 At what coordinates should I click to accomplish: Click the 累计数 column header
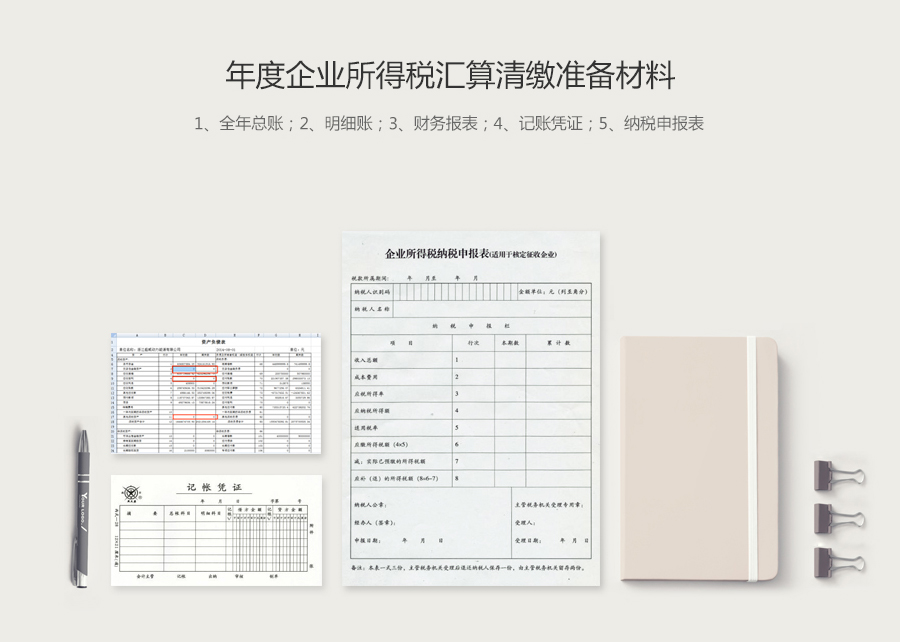pyautogui.click(x=558, y=343)
